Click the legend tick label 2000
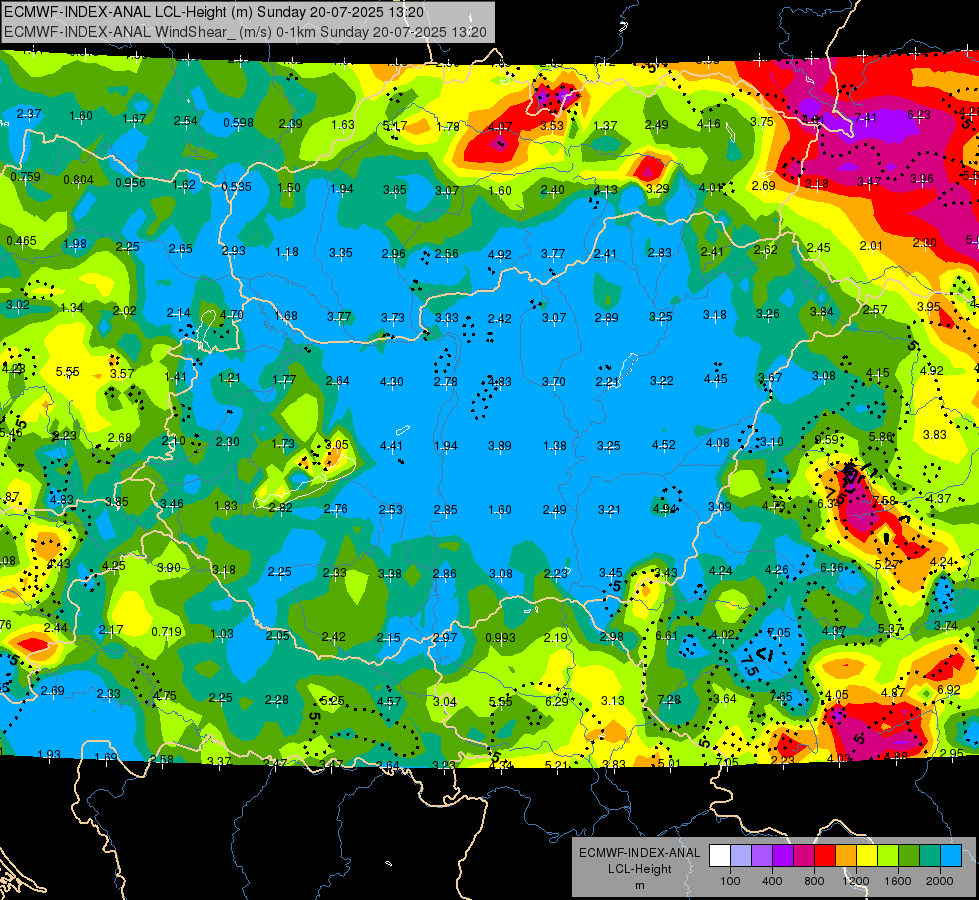 940,881
